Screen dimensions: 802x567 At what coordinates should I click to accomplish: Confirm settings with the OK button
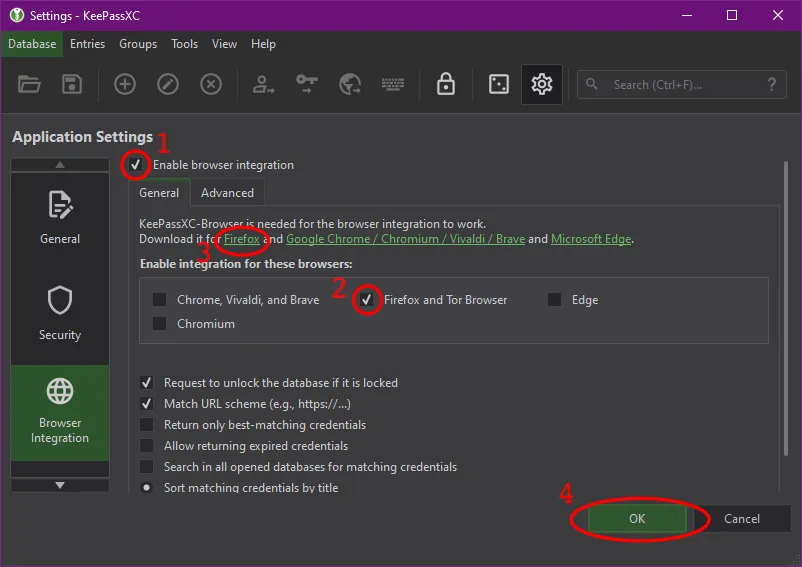(x=637, y=518)
